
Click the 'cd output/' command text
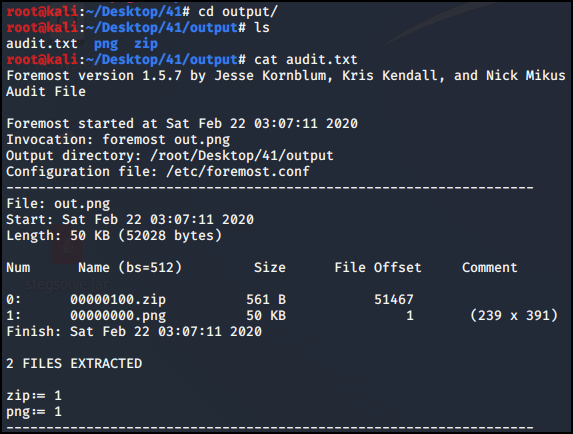coord(238,12)
